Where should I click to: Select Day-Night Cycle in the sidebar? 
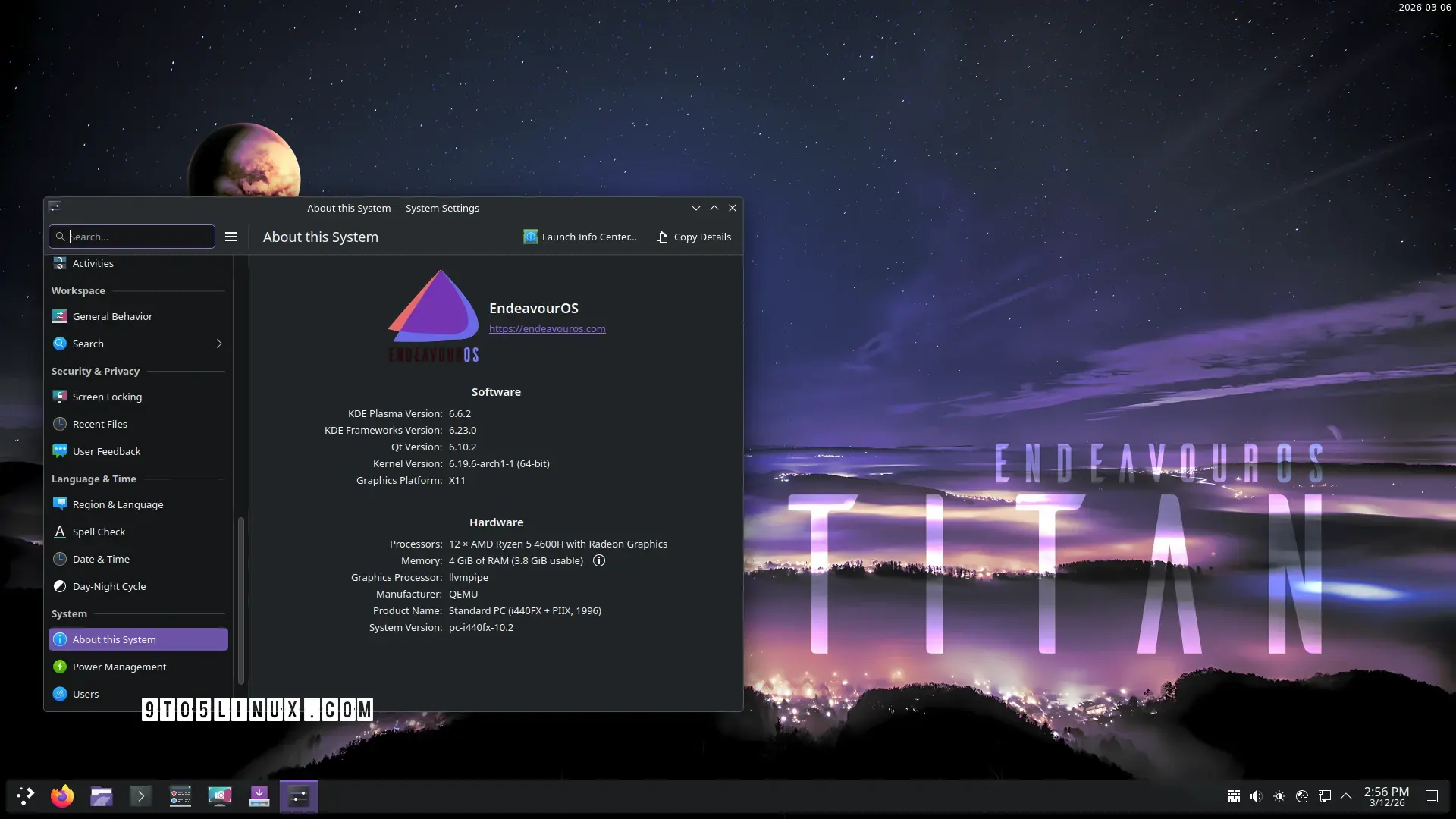(x=109, y=586)
